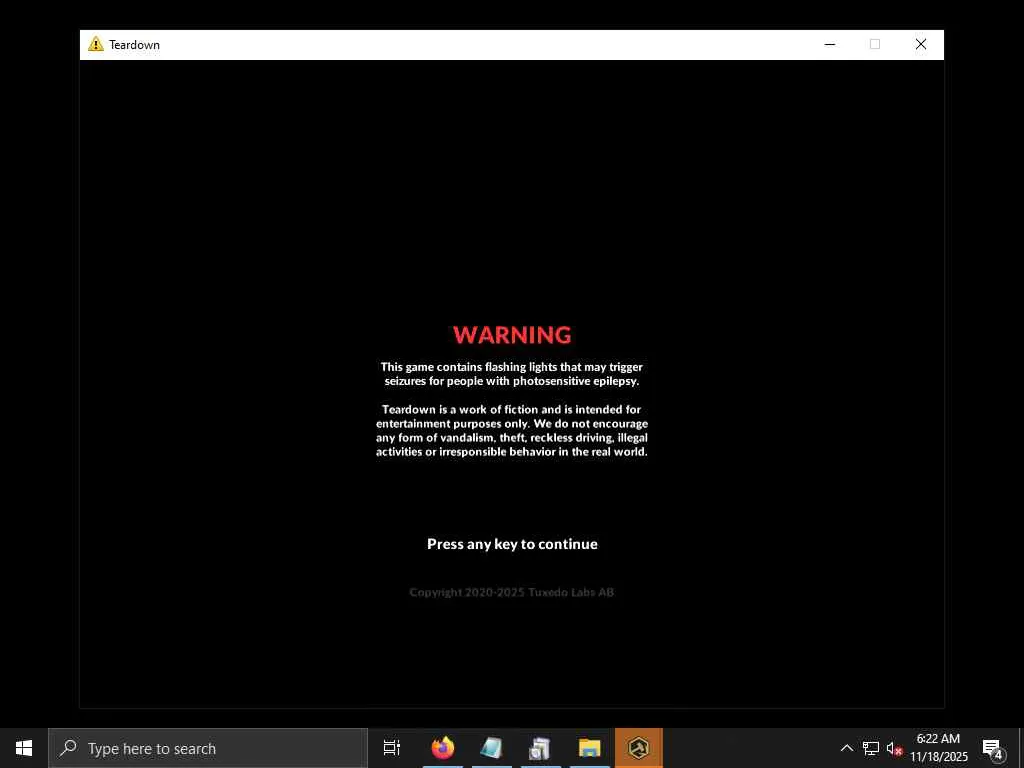
Task: Open the Windows Start menu
Action: click(x=24, y=748)
